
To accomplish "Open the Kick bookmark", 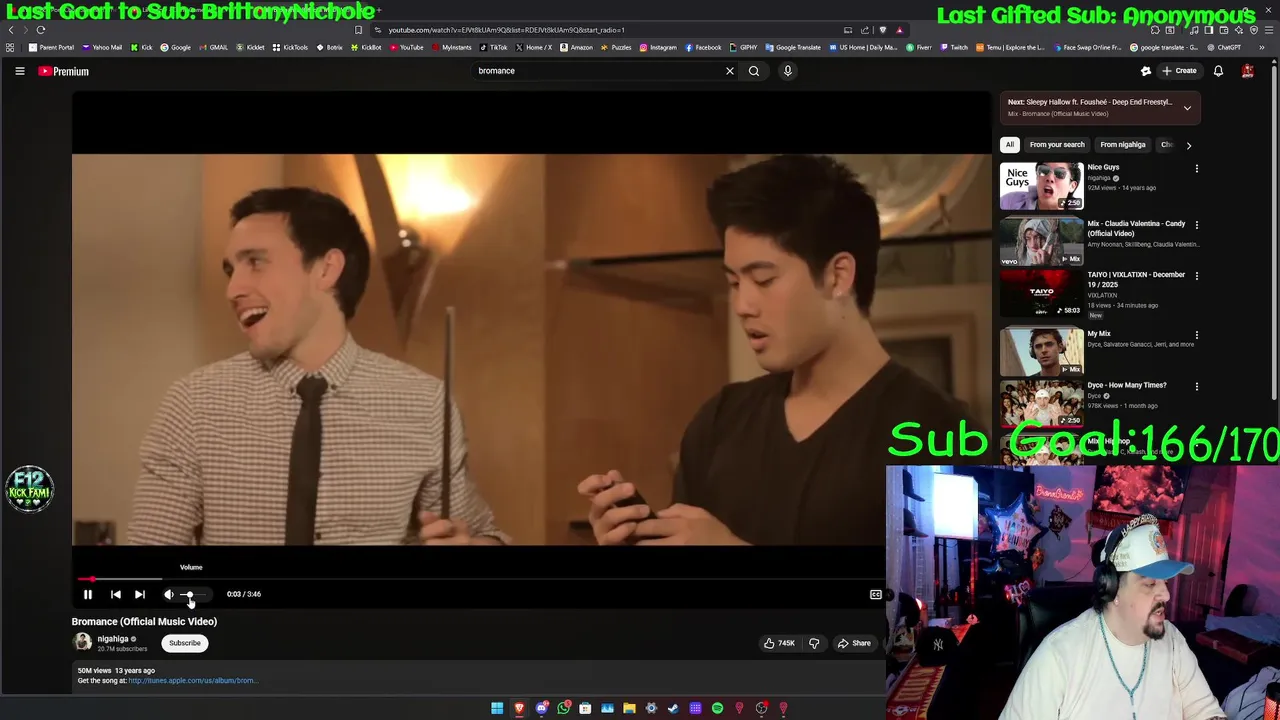I will (x=141, y=47).
